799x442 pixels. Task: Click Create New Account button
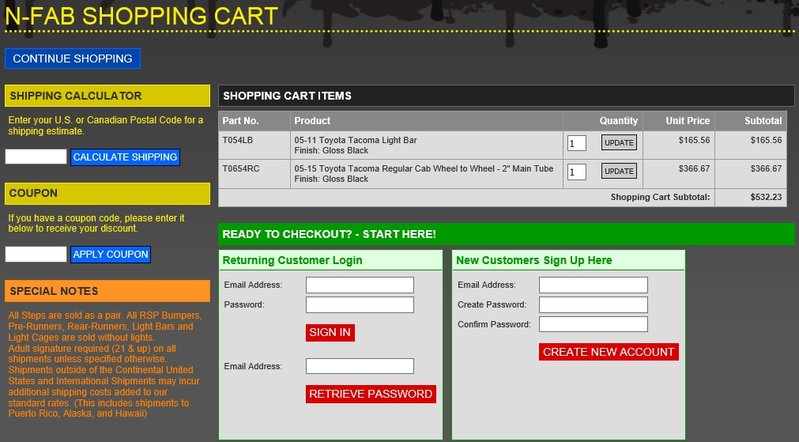608,352
